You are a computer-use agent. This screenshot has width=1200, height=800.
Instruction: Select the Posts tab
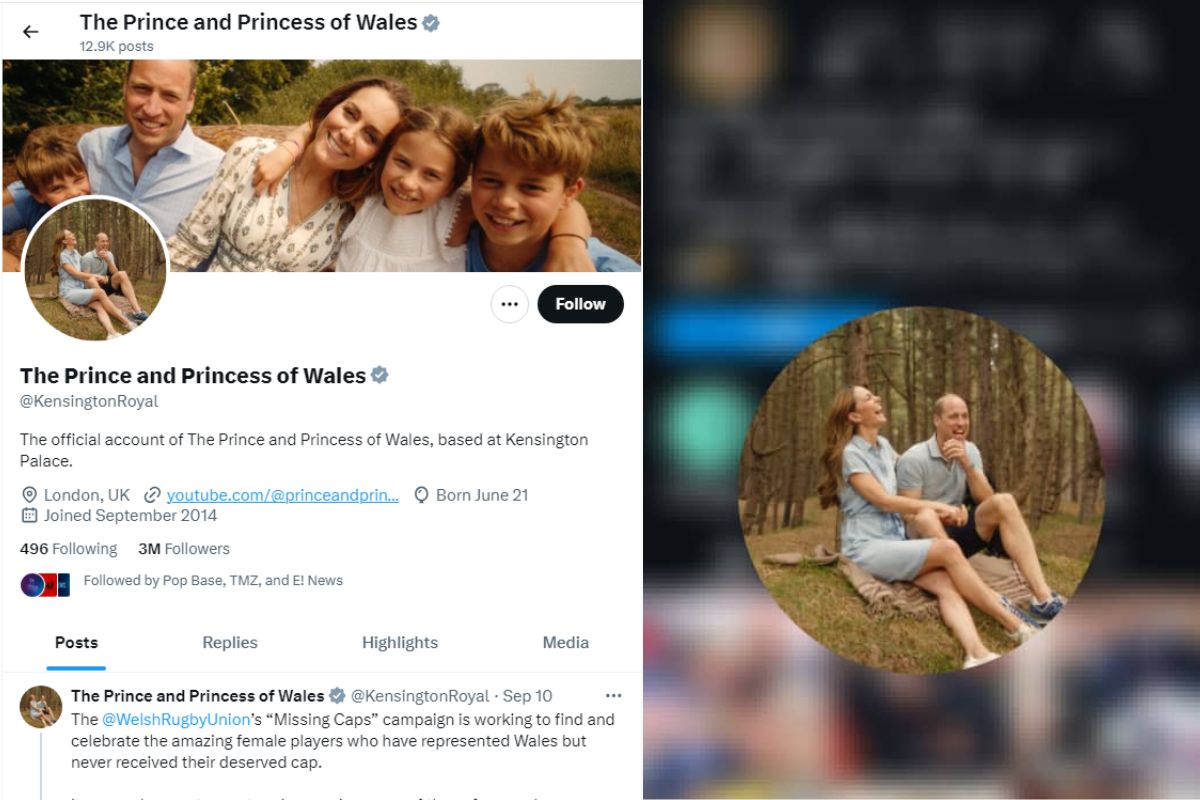pos(76,643)
